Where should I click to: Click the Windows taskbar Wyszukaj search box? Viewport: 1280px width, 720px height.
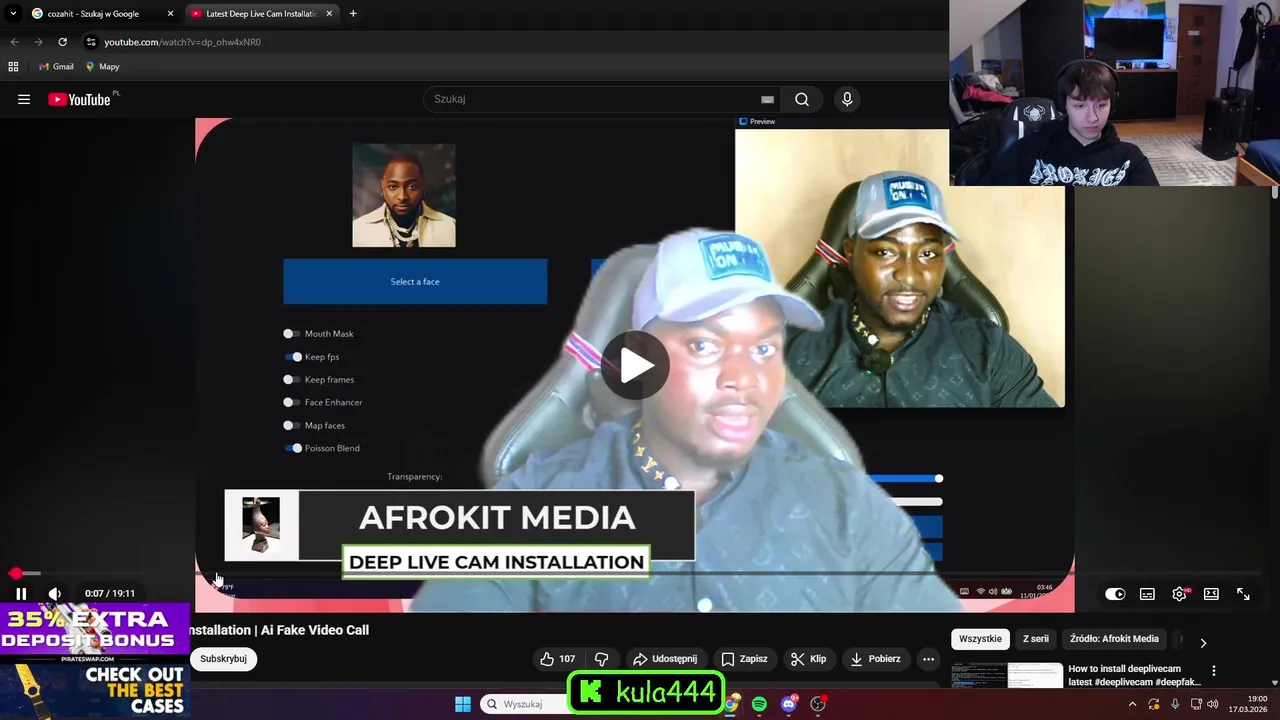pos(522,704)
